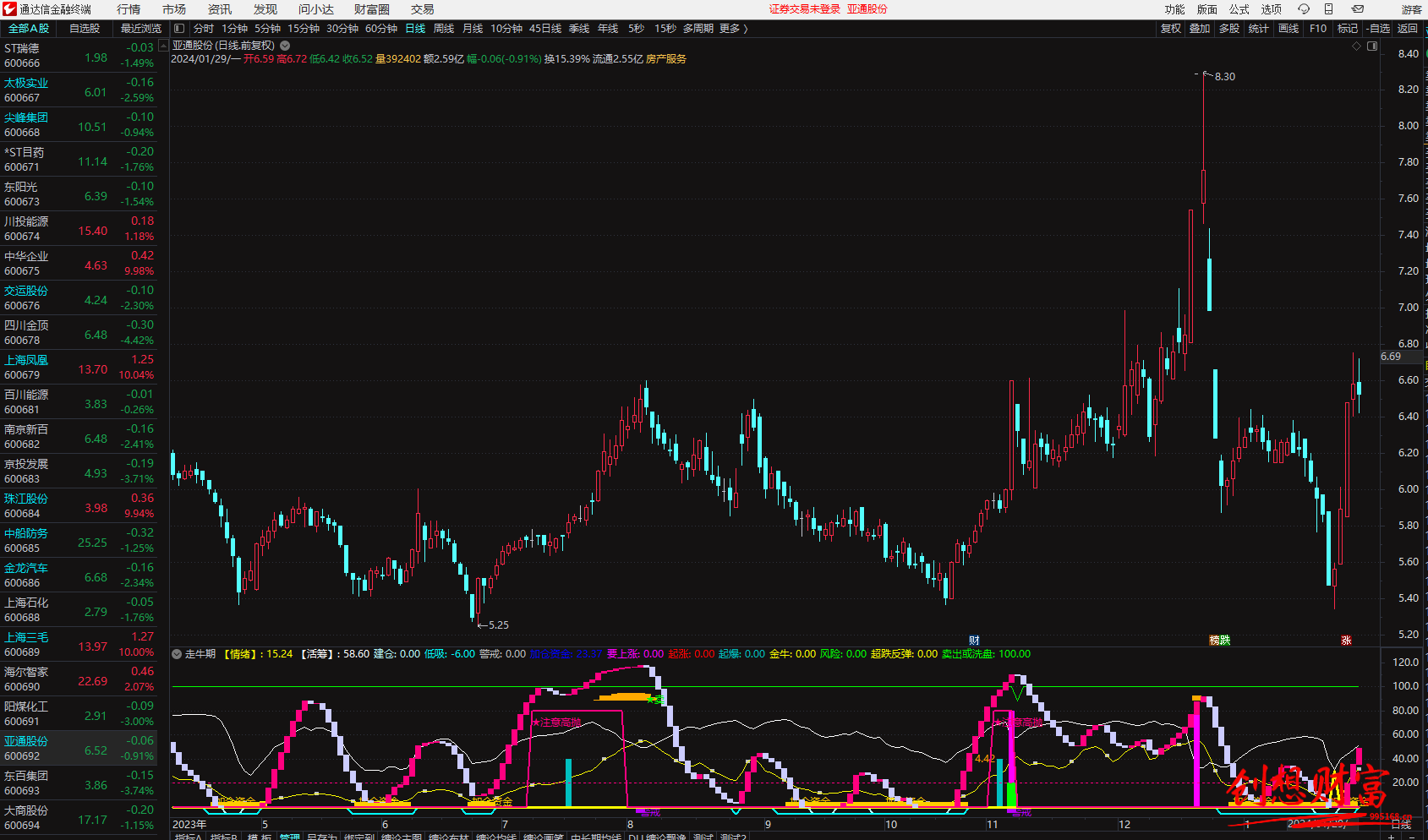Click the 复权 button
Screen dimensions: 1428x840
[1170, 29]
